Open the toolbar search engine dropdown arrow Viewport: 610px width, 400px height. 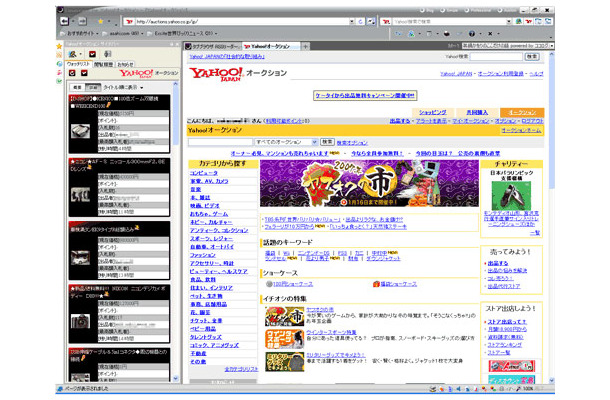509,21
